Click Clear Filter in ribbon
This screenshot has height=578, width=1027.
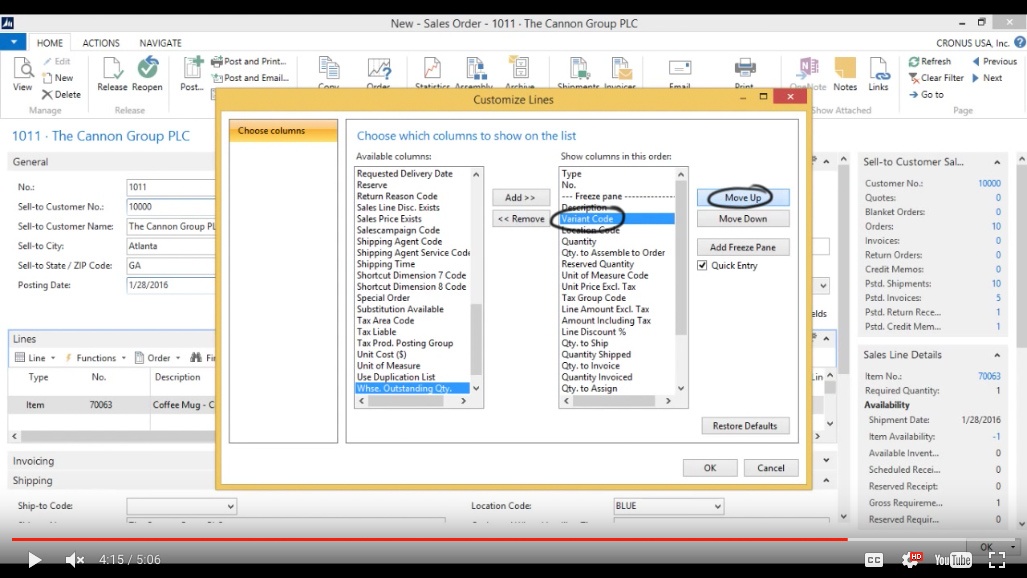click(936, 77)
